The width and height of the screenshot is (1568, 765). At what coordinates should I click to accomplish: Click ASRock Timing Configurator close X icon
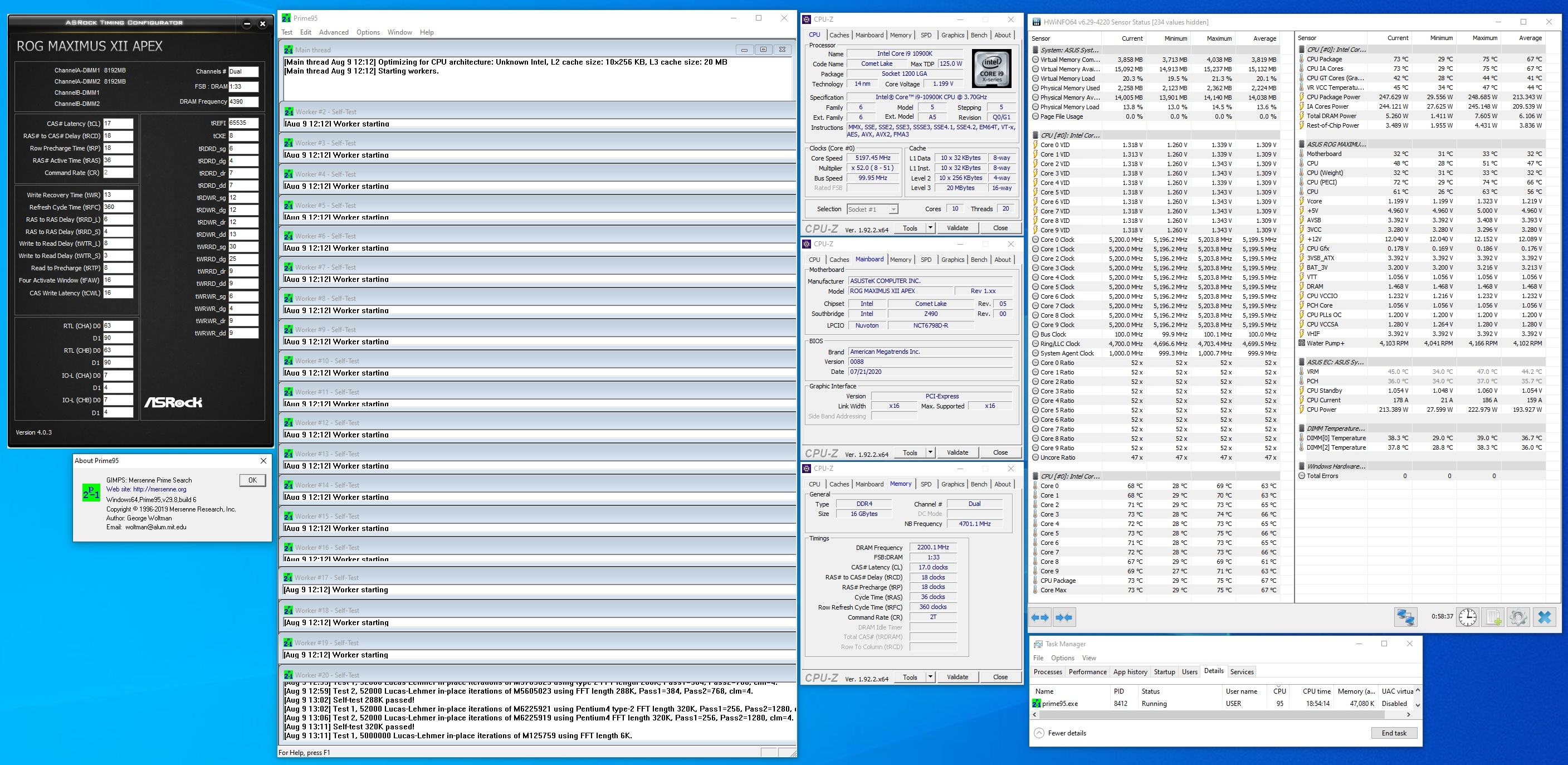(262, 24)
